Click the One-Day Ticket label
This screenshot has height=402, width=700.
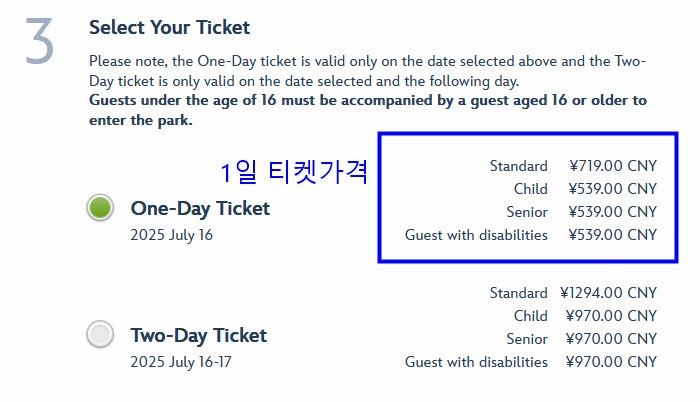(200, 208)
